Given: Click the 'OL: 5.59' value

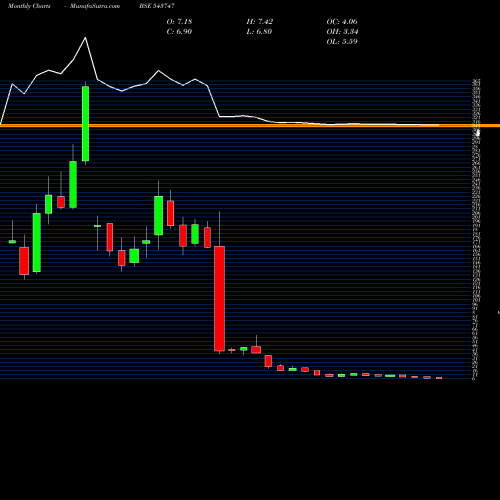Looking at the screenshot, I should pyautogui.click(x=342, y=41).
